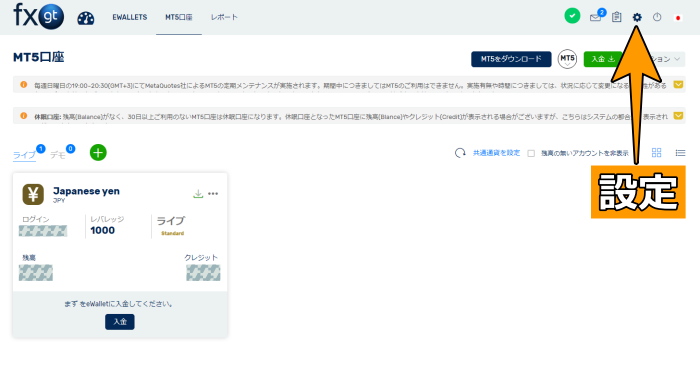
Task: Click the 共通通貨を設定 link
Action: [x=496, y=153]
